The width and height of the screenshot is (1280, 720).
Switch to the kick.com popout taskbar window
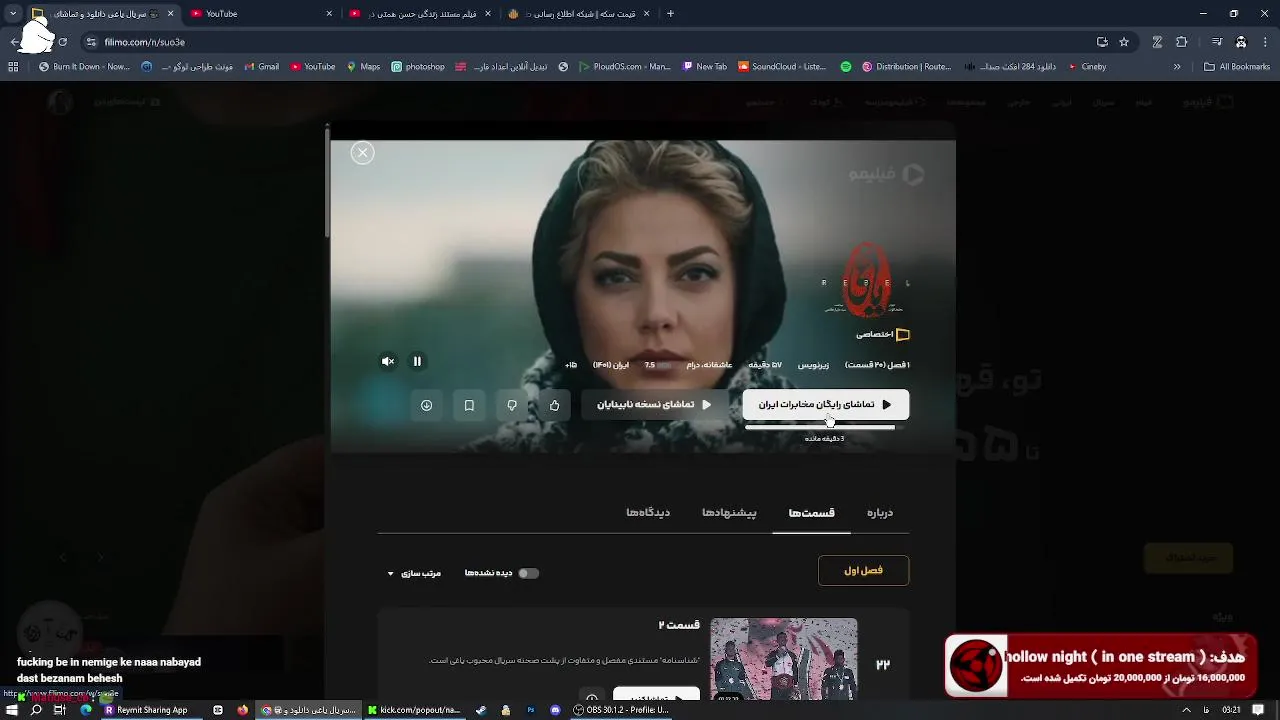[x=414, y=710]
